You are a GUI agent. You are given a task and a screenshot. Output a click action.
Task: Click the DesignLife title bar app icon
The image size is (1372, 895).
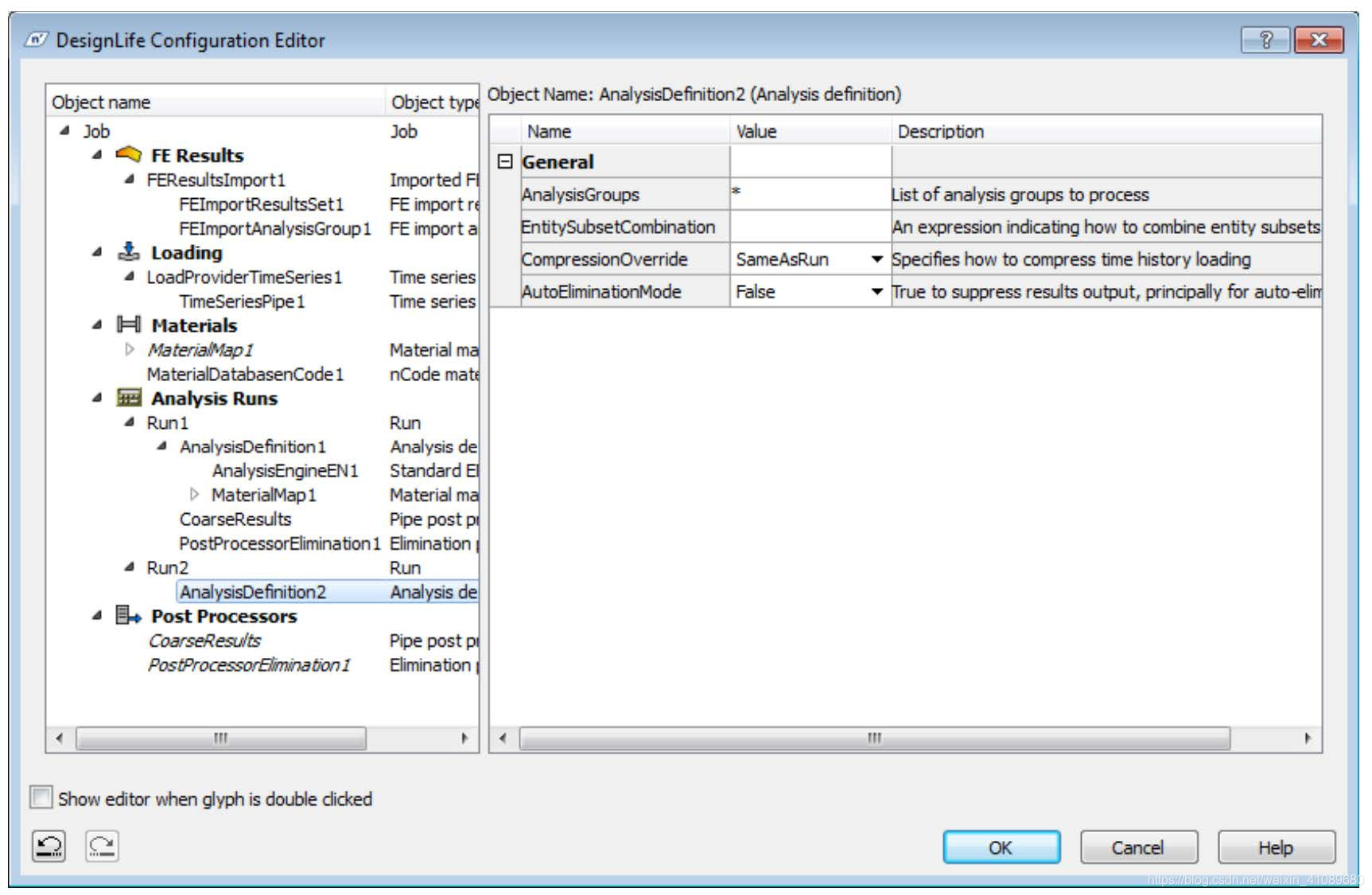[37, 40]
